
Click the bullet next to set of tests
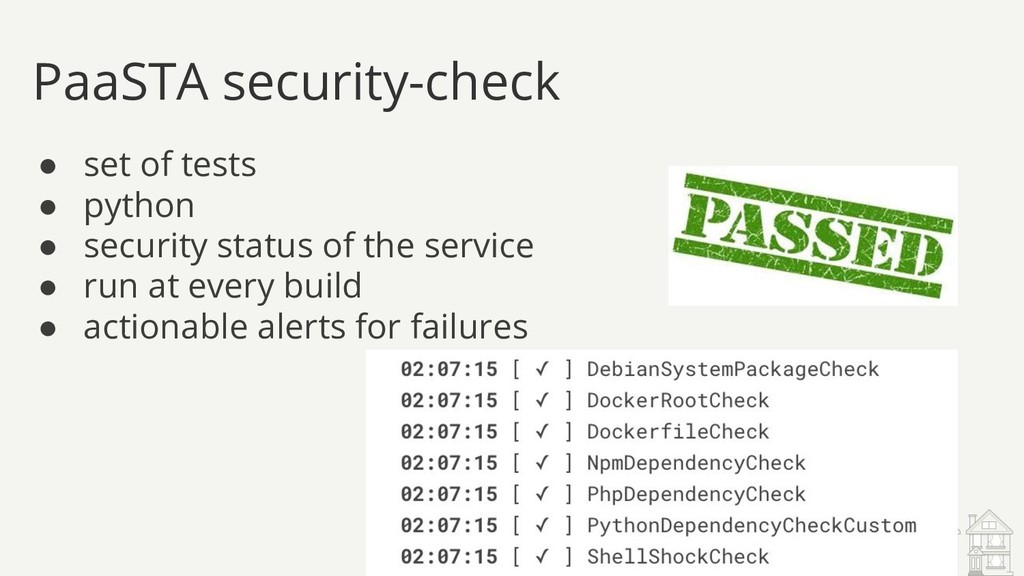(48, 166)
